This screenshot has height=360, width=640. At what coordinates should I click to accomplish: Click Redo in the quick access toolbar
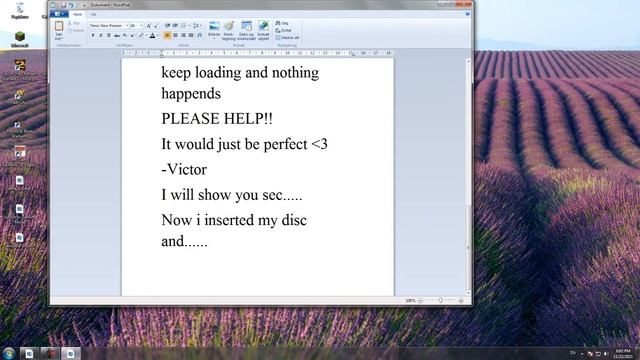coord(78,5)
